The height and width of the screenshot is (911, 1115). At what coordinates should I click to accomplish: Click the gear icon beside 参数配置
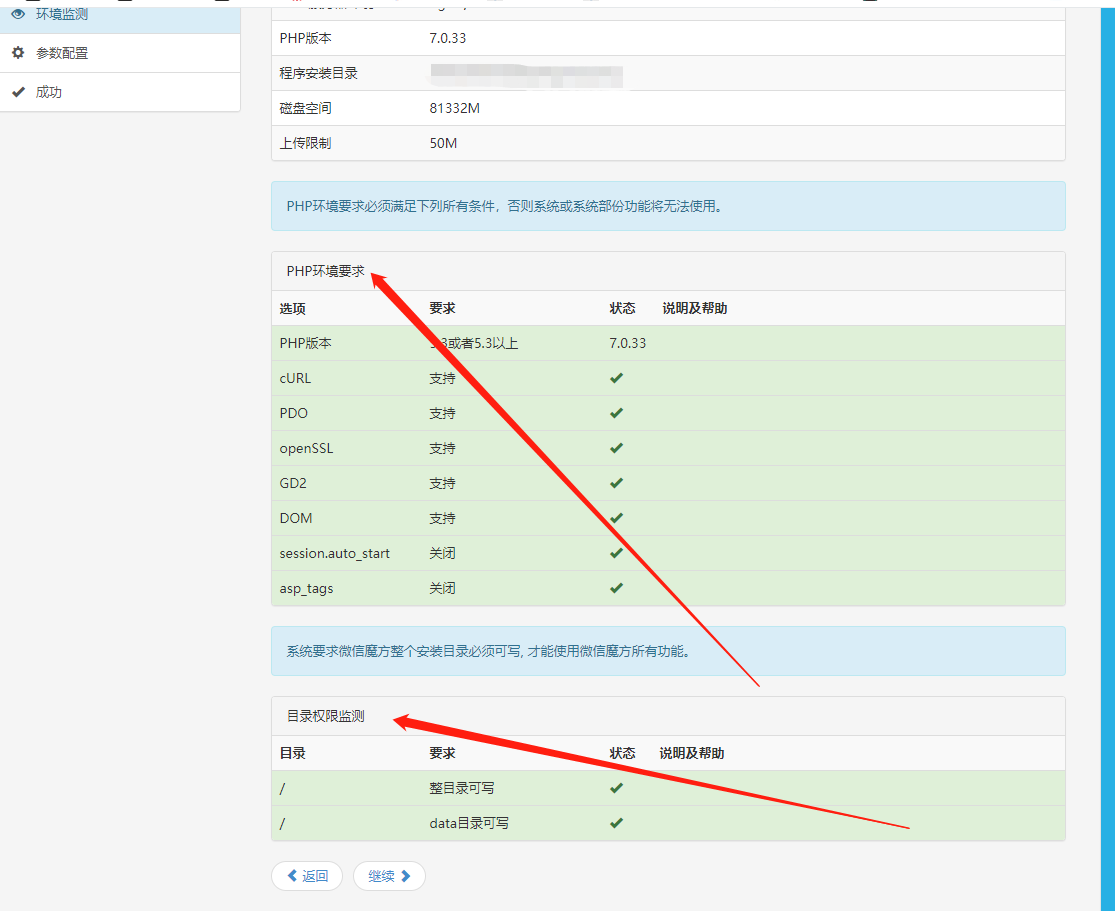[18, 53]
